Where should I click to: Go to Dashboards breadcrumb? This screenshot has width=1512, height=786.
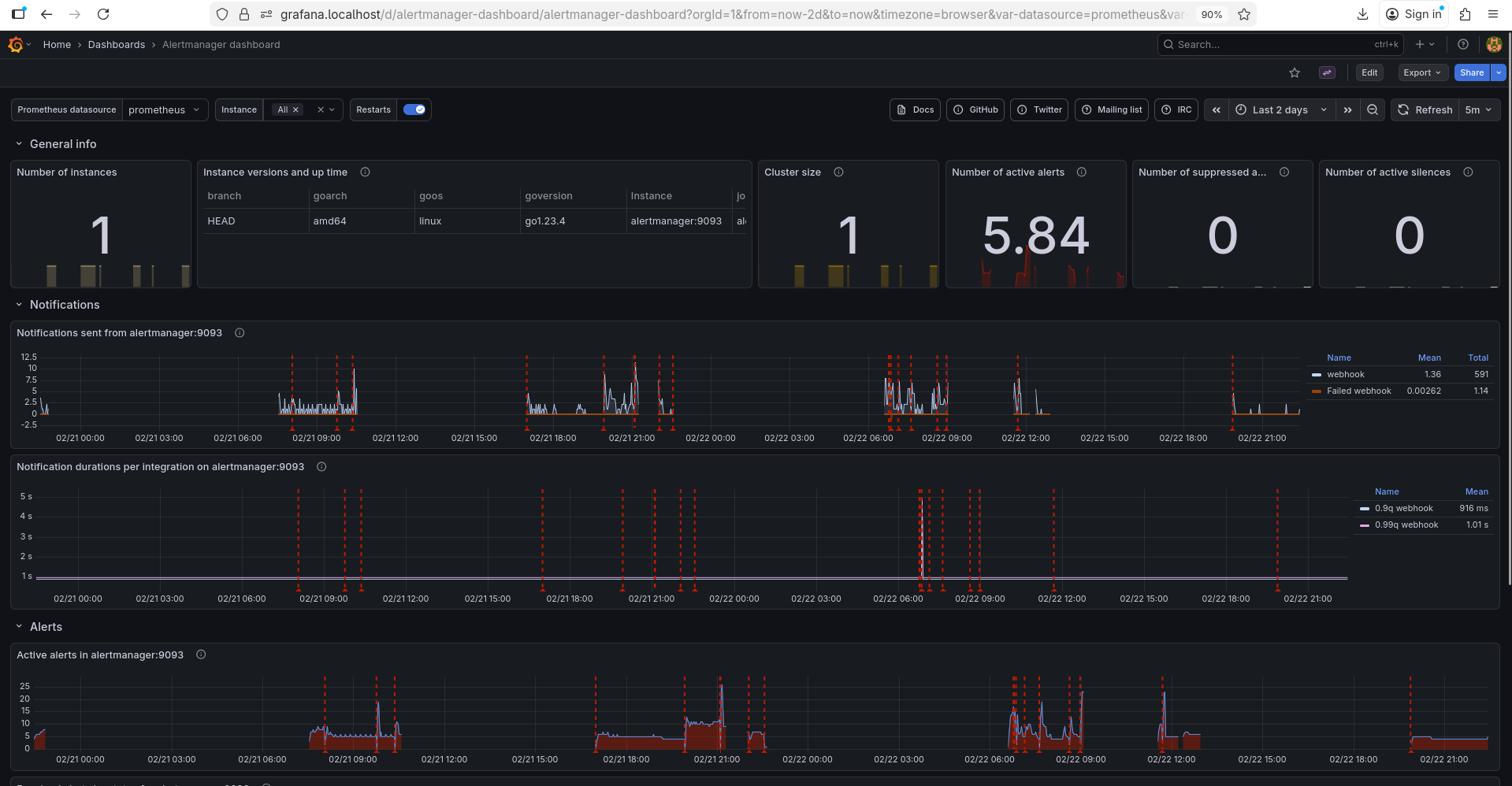pyautogui.click(x=117, y=45)
